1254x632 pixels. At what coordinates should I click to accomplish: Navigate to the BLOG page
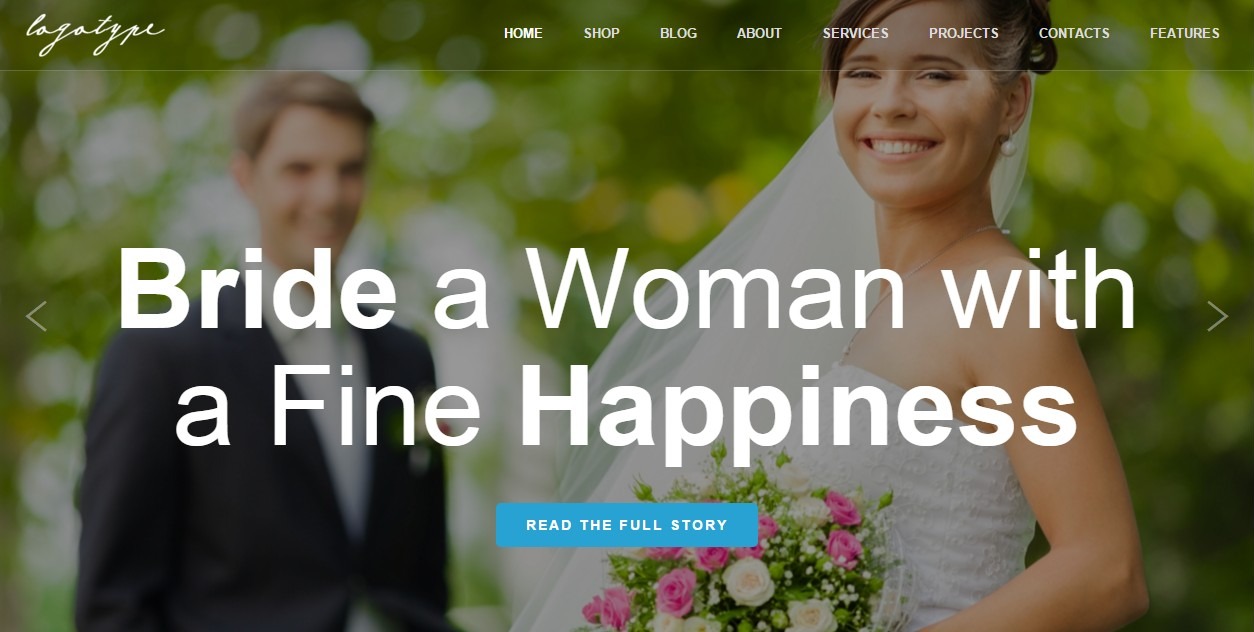pyautogui.click(x=678, y=33)
